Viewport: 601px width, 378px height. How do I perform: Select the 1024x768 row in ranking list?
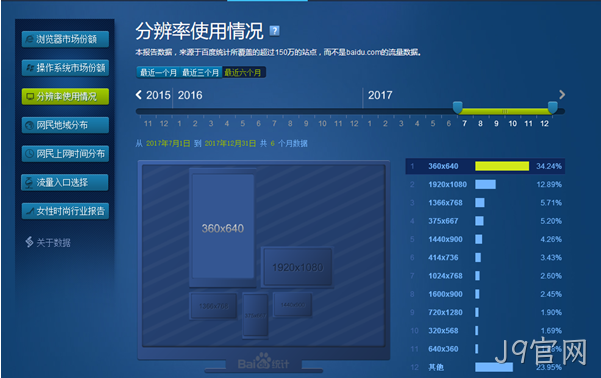pyautogui.click(x=485, y=276)
